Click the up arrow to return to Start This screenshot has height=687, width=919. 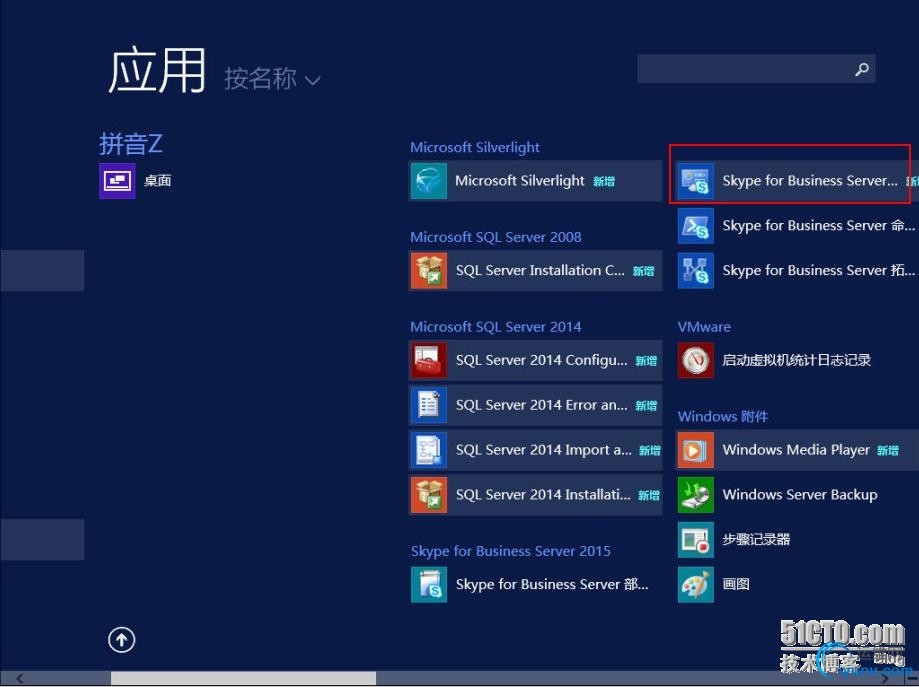[x=122, y=640]
